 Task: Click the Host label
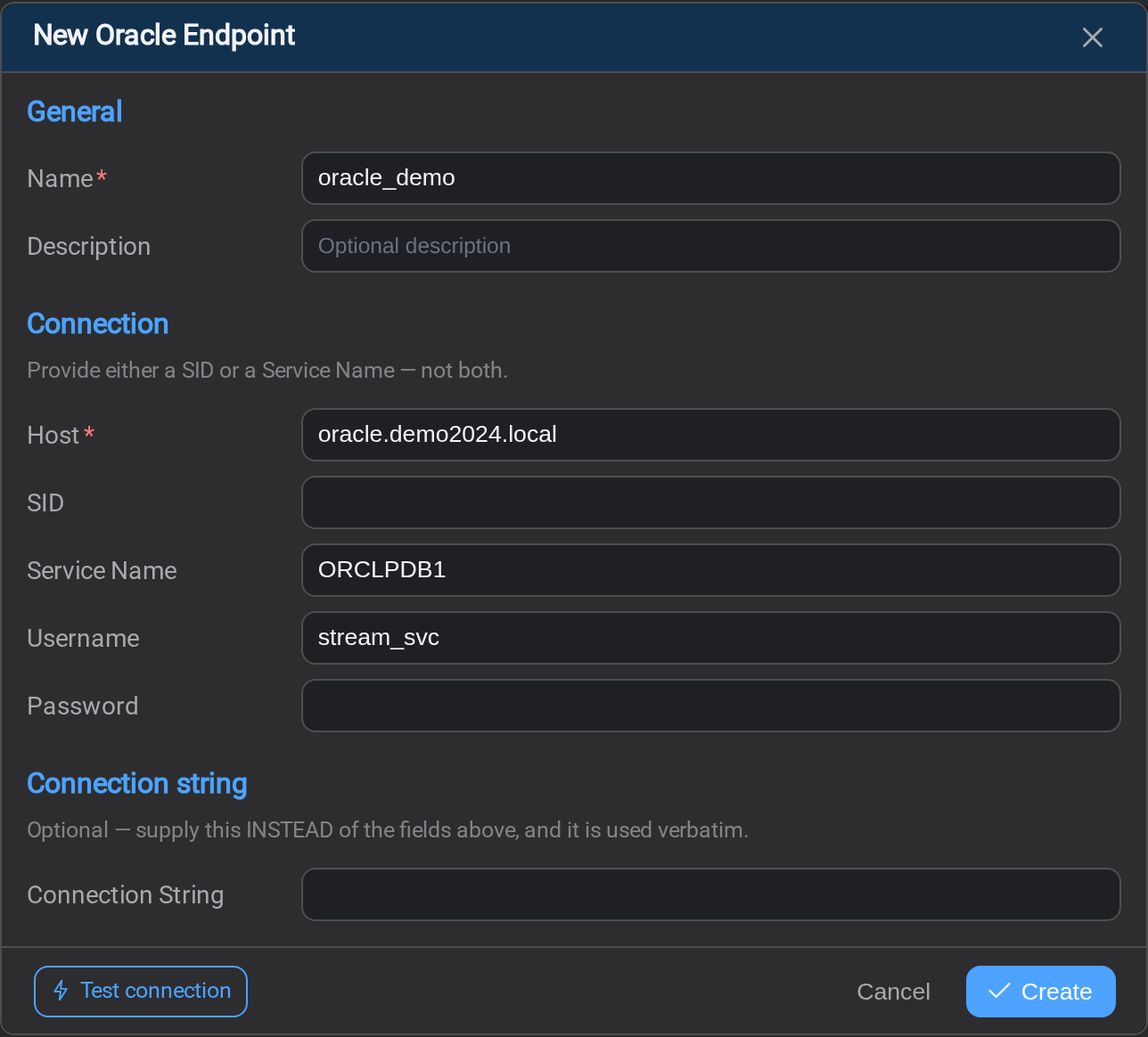click(53, 435)
